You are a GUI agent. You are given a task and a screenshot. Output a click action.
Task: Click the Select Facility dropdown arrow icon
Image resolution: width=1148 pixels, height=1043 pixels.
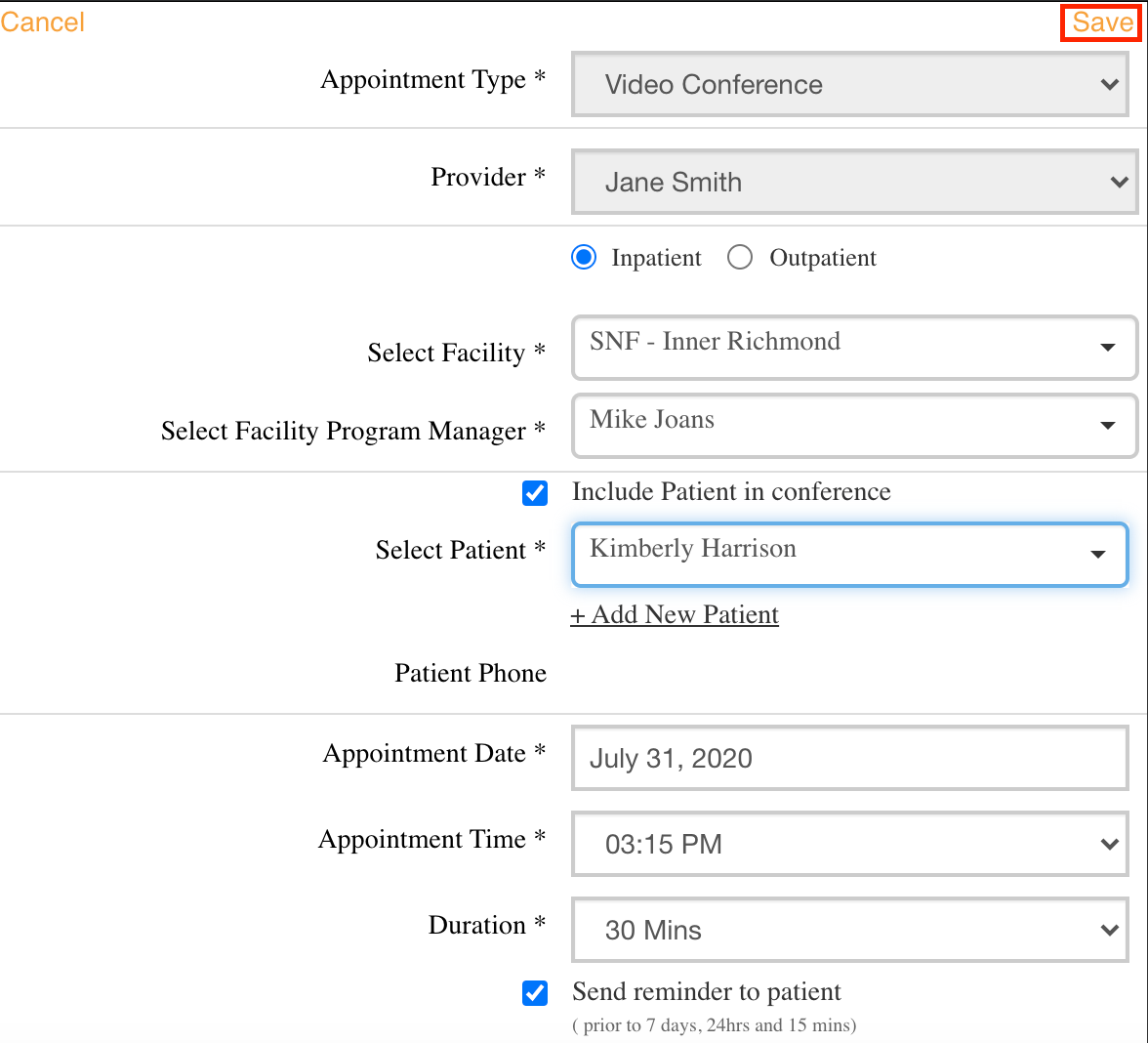1108,348
